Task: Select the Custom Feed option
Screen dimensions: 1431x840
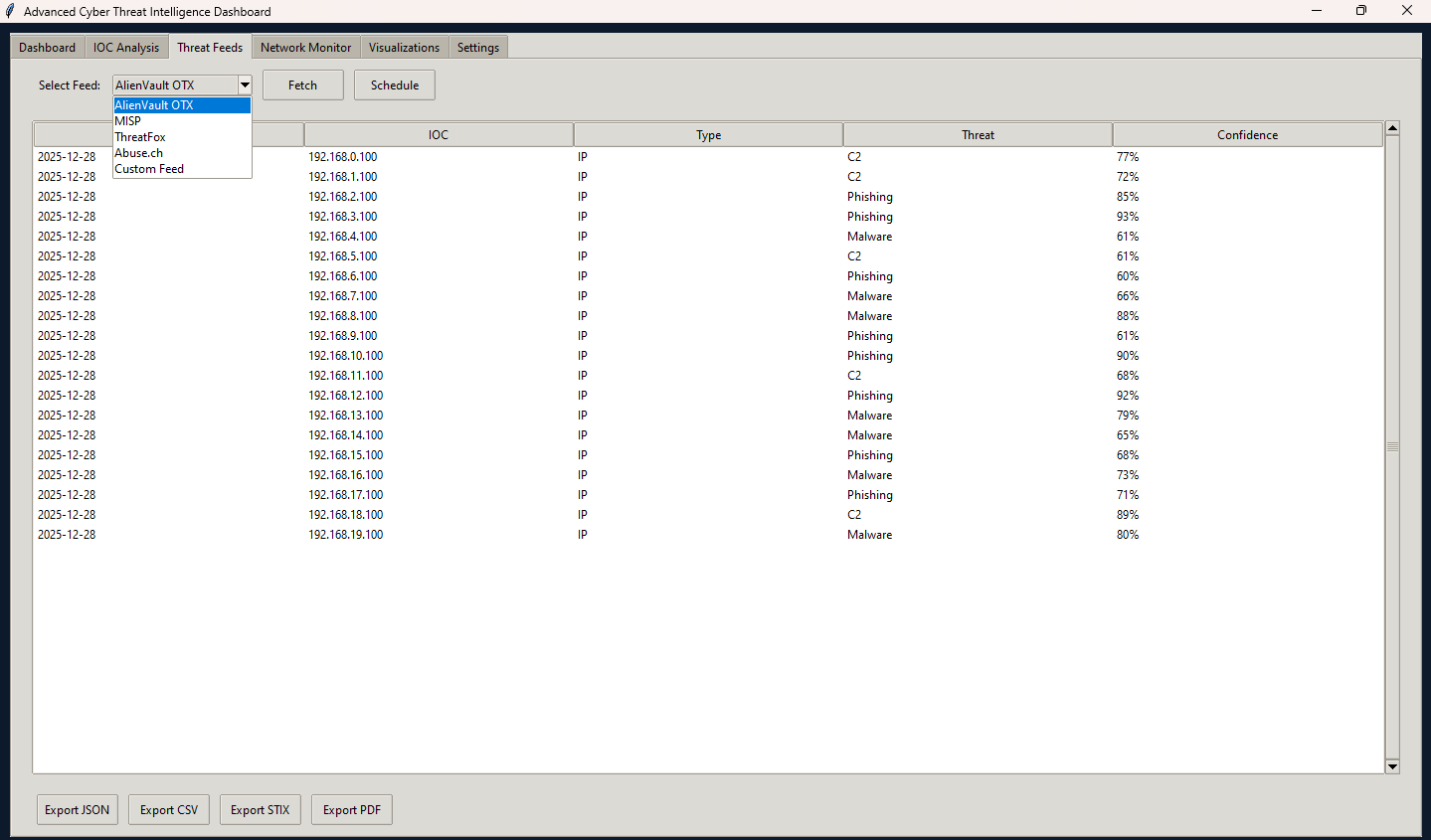Action: (149, 169)
